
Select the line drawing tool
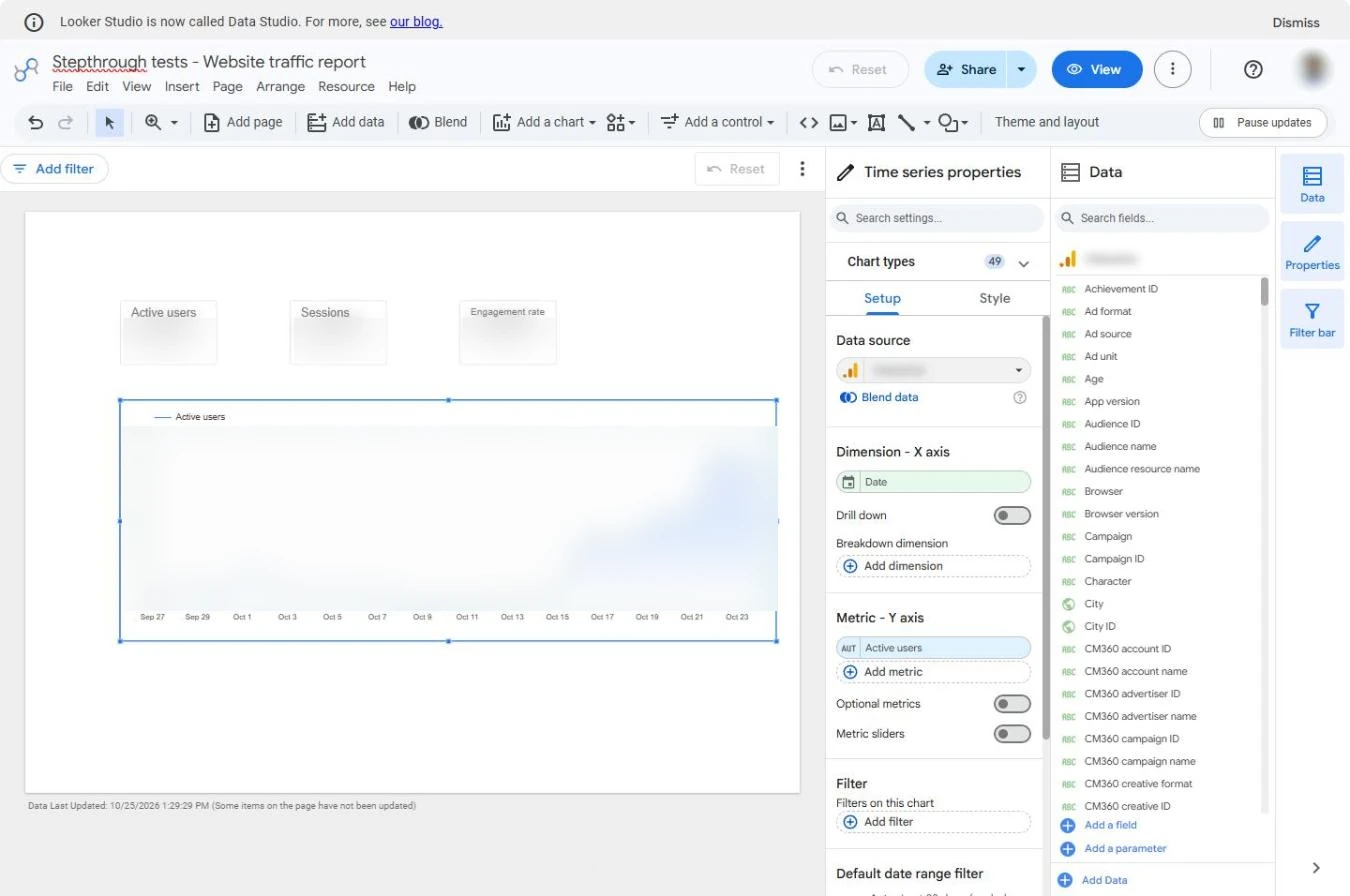point(906,122)
